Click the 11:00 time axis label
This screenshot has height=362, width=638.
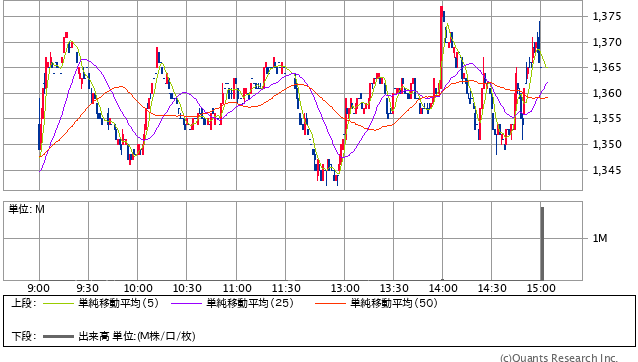[x=237, y=288]
